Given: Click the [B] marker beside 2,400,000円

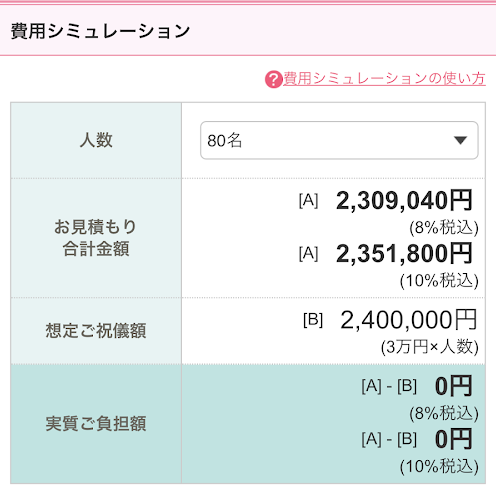Looking at the screenshot, I should [313, 320].
